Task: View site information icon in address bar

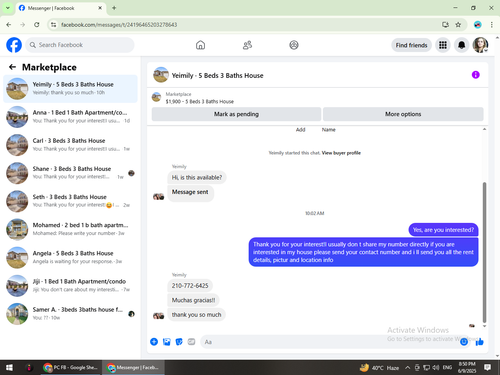Action: click(53, 25)
